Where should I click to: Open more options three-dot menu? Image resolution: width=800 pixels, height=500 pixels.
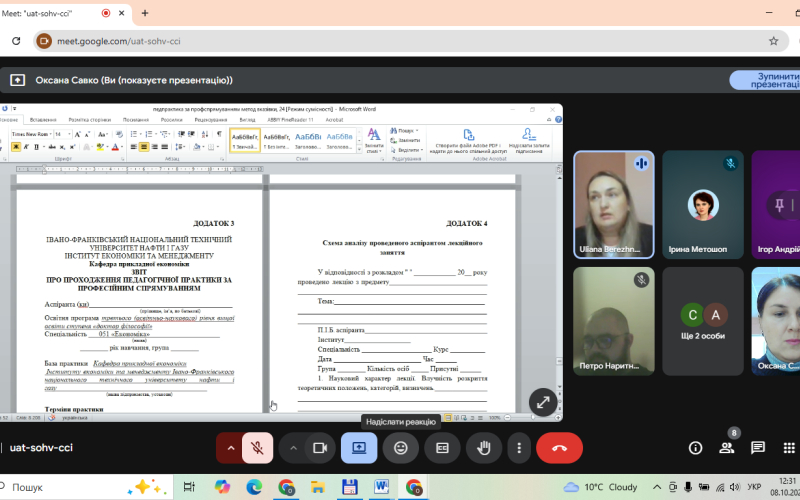pyautogui.click(x=519, y=448)
